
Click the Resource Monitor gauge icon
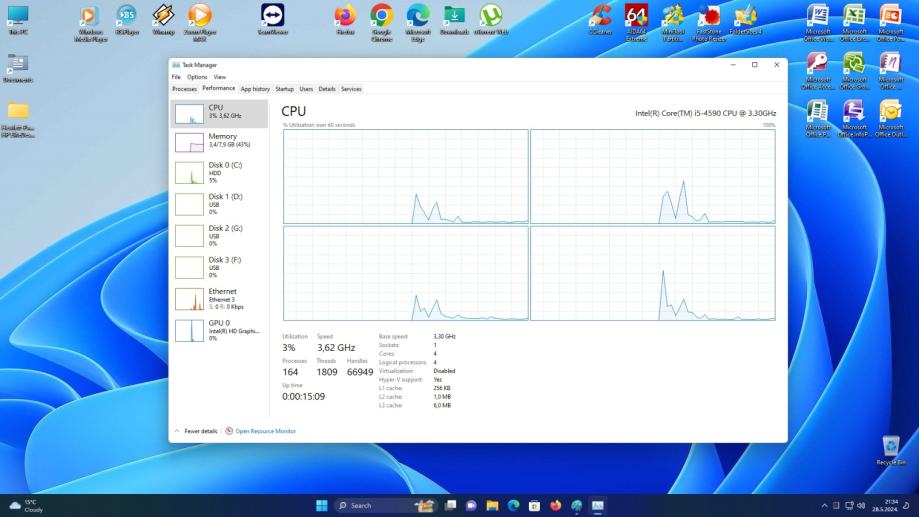pyautogui.click(x=229, y=431)
